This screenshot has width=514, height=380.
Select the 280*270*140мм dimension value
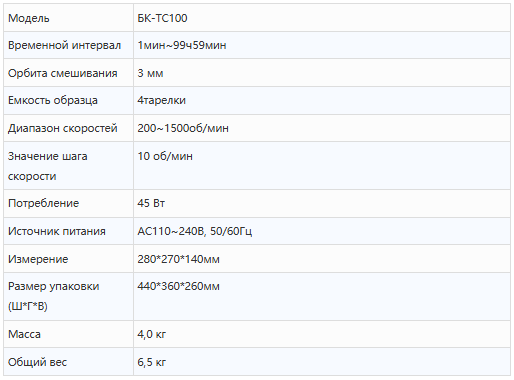coord(178,259)
